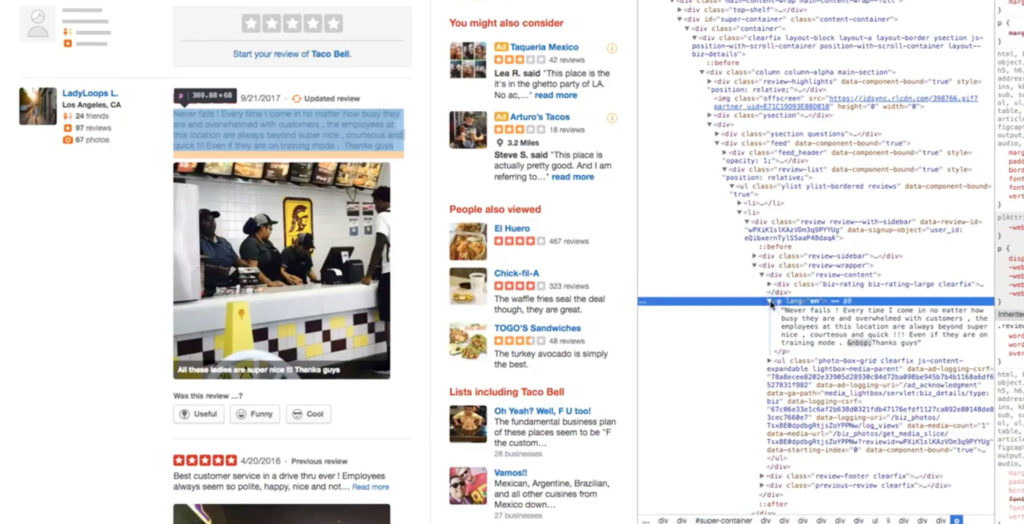Expand the top-shelf div node in DevTools
Viewport: 1024px width, 524px height.
click(680, 10)
